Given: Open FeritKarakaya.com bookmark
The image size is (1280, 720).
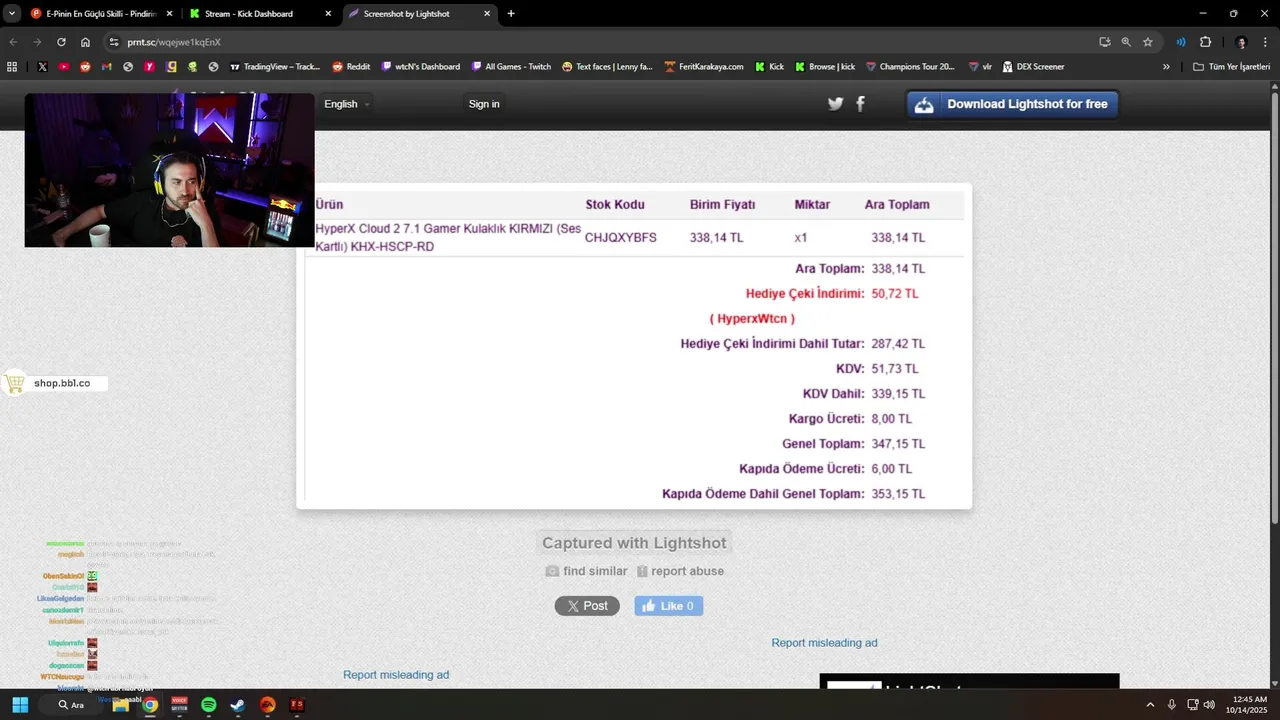Looking at the screenshot, I should point(704,67).
